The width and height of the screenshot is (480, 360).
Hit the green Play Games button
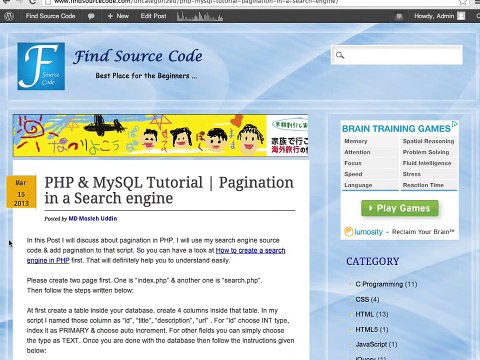click(400, 208)
